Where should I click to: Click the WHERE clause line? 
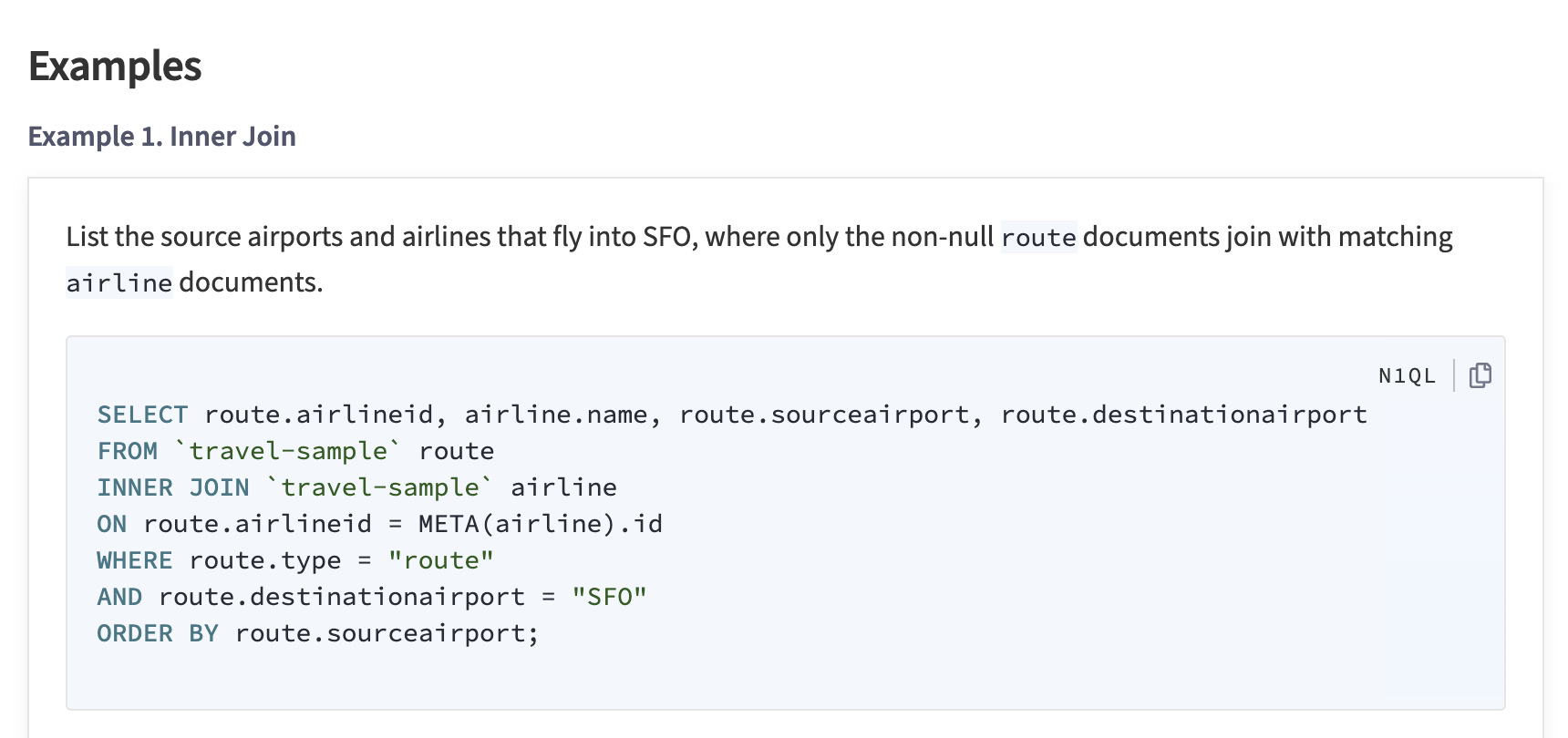(295, 559)
